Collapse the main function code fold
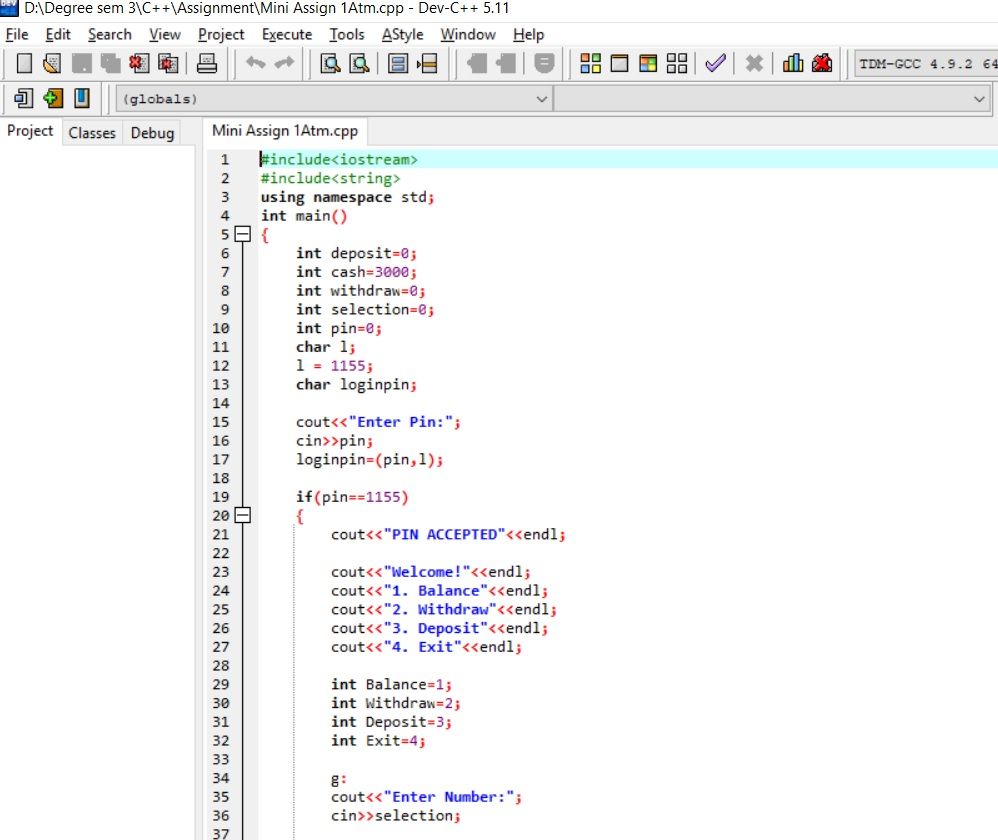The image size is (998, 840). coord(242,233)
